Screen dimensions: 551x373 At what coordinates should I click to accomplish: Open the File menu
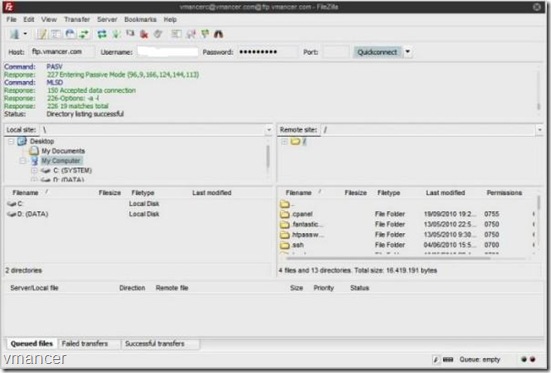11,19
